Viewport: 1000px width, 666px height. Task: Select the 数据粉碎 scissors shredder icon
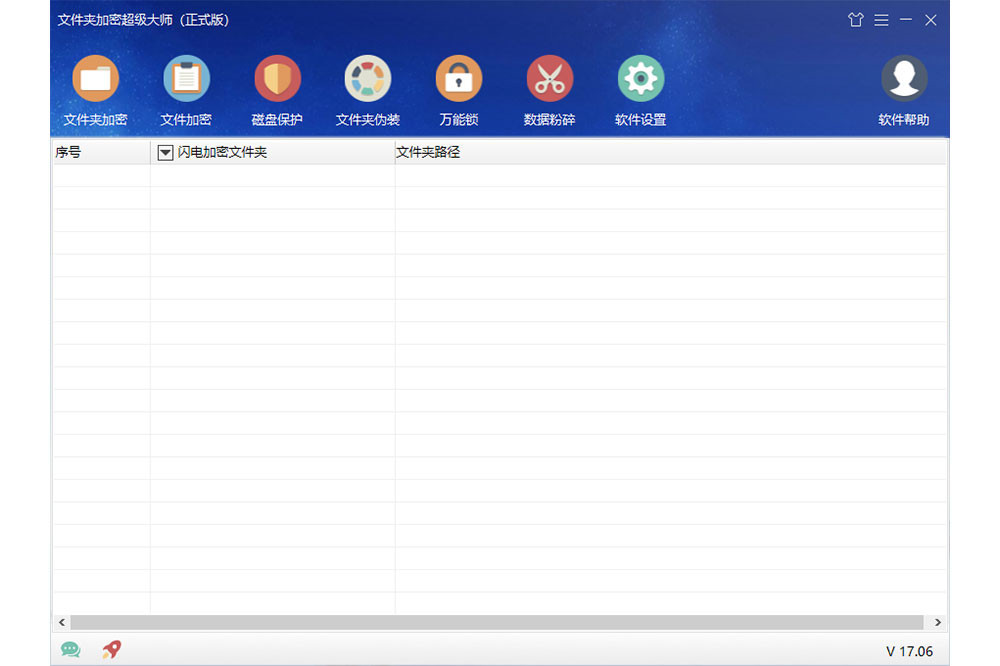549,79
